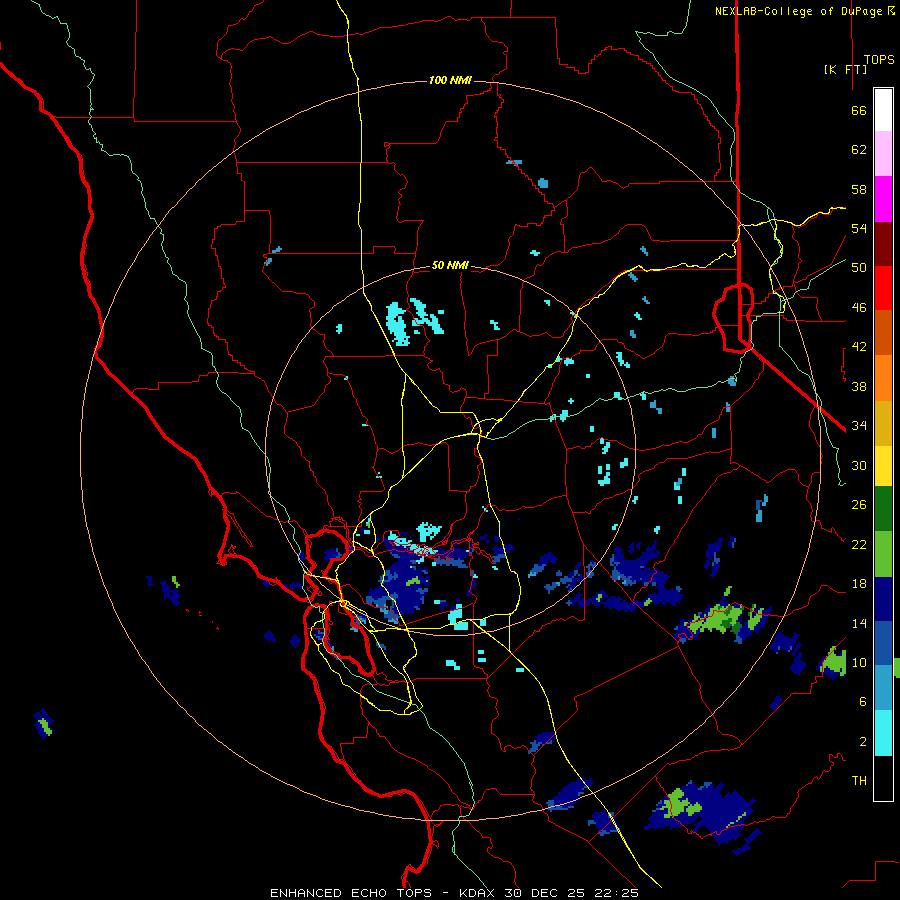Click the legend value 34
Image resolution: width=900 pixels, height=900 pixels.
[x=859, y=426]
